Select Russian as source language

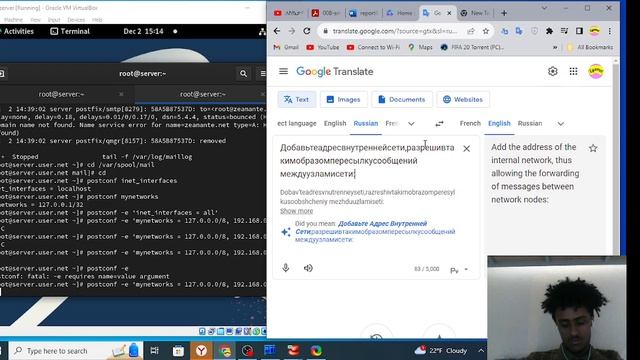(x=366, y=123)
